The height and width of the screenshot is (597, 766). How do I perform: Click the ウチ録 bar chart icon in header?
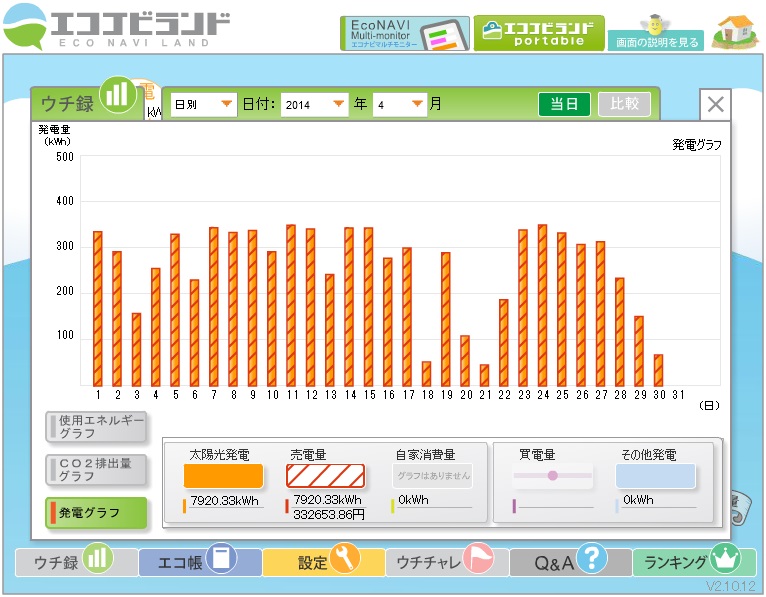point(117,94)
